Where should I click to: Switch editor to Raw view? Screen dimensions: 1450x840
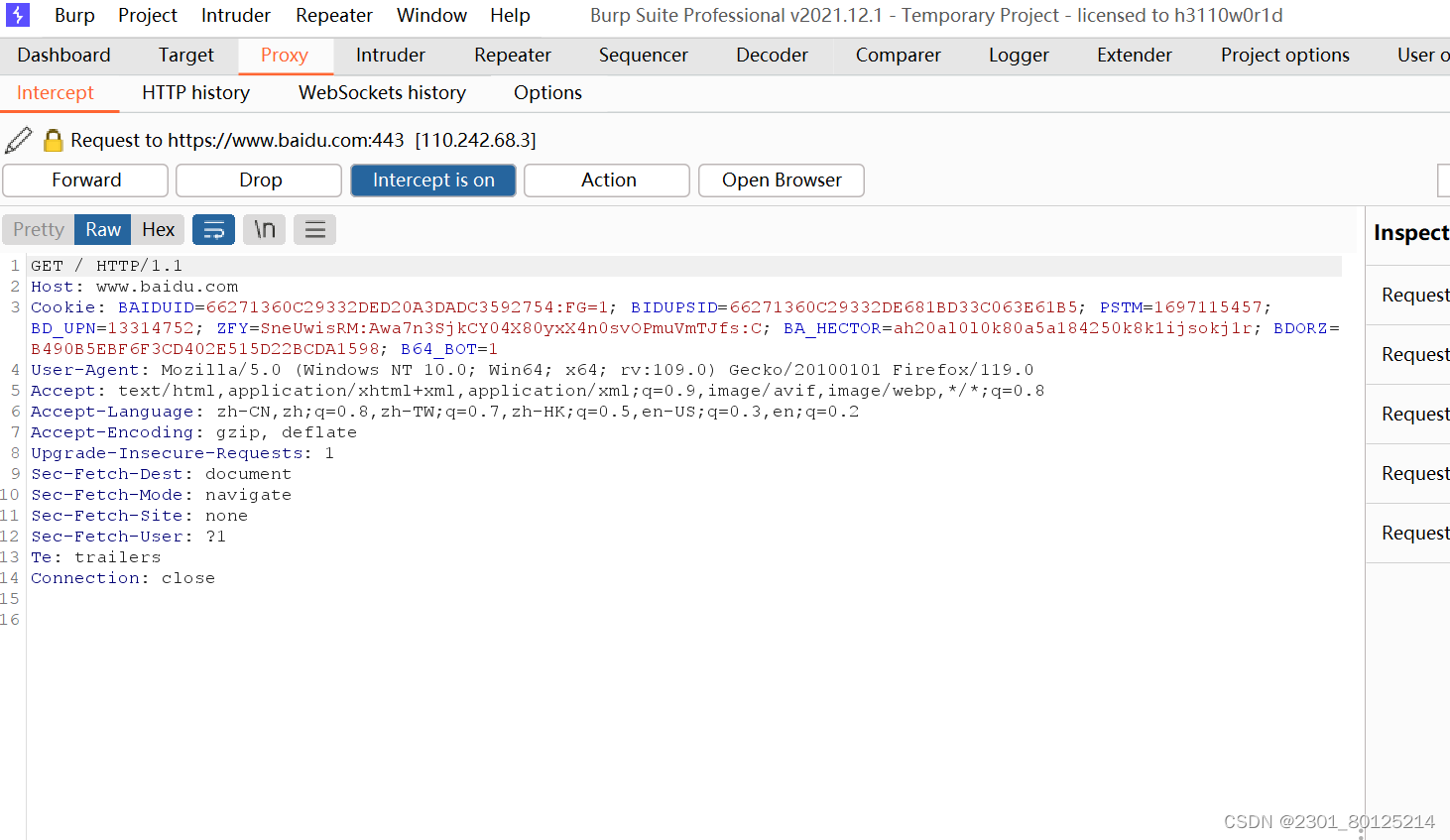coord(103,230)
